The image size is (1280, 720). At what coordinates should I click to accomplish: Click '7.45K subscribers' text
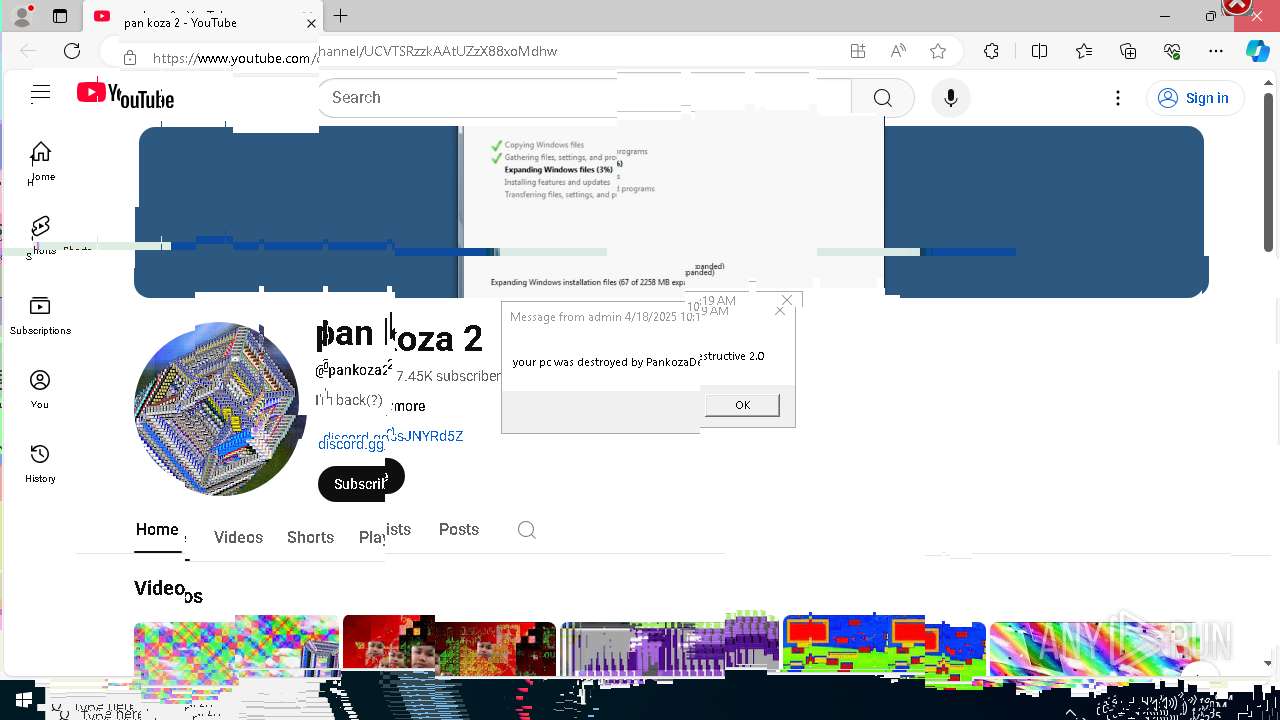(448, 376)
